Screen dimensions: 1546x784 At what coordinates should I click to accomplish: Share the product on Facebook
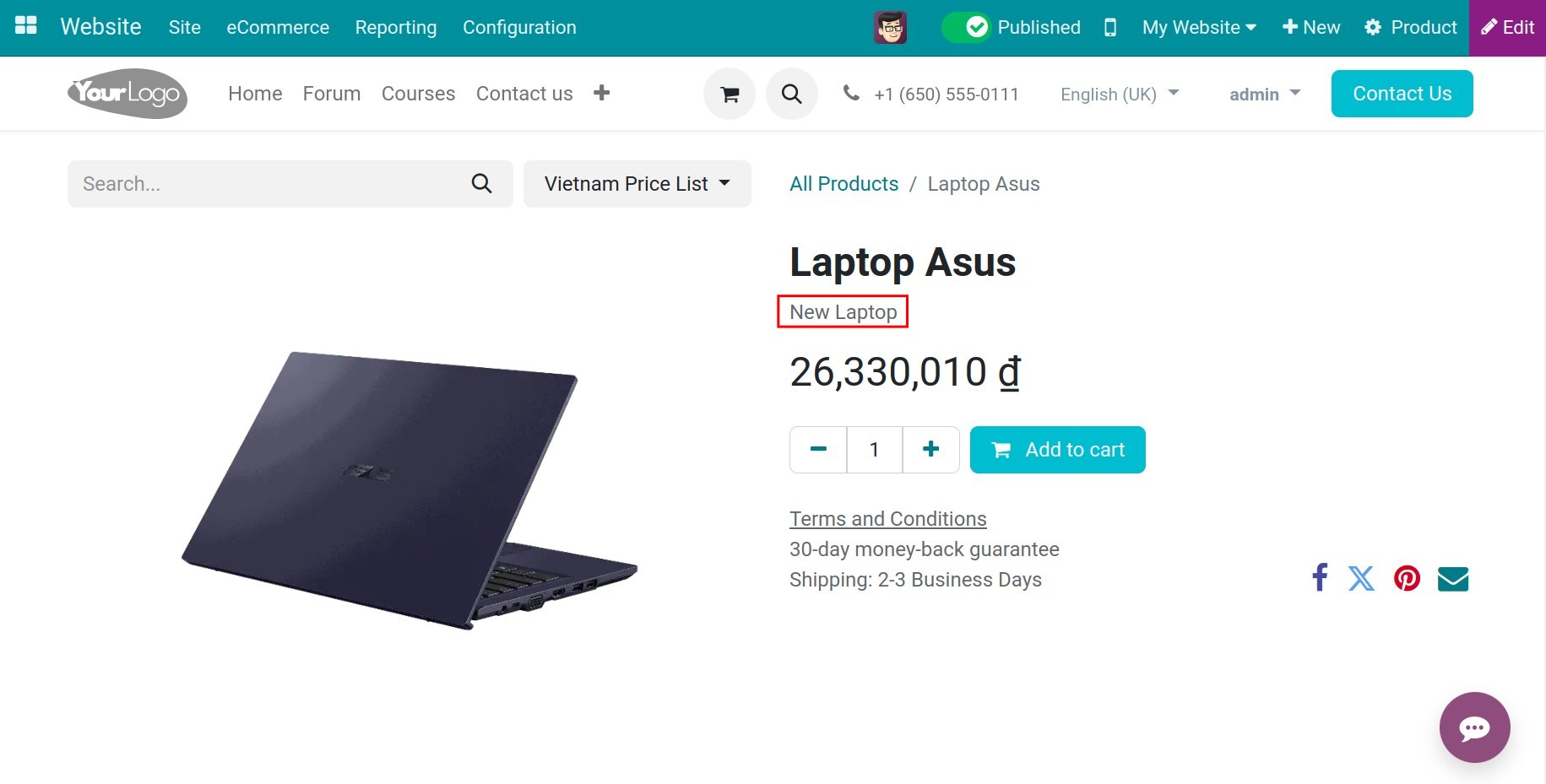click(1320, 578)
